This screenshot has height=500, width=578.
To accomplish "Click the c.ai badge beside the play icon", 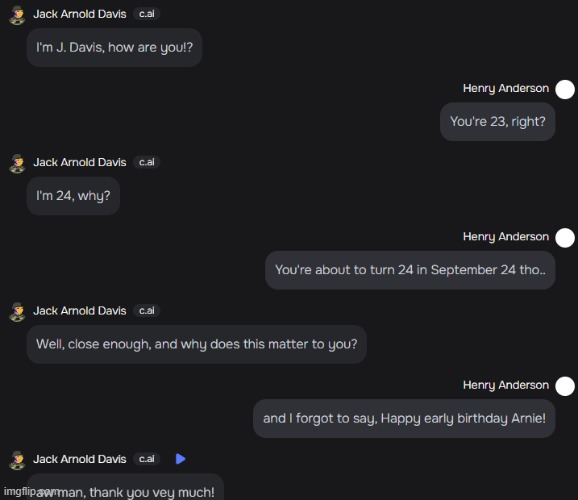I will [x=146, y=459].
